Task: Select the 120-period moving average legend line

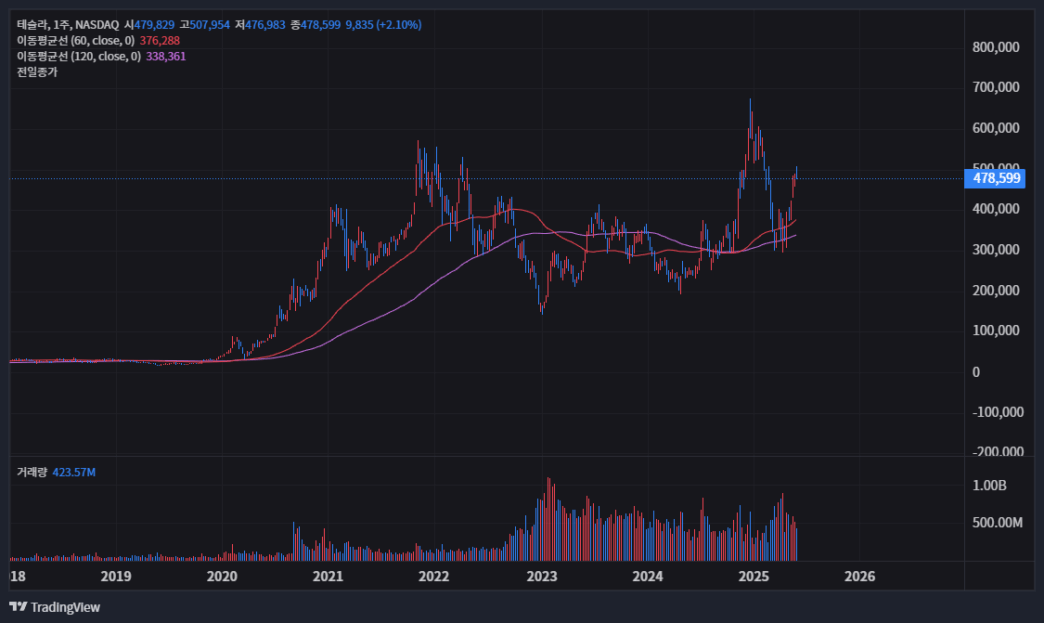Action: 101,57
